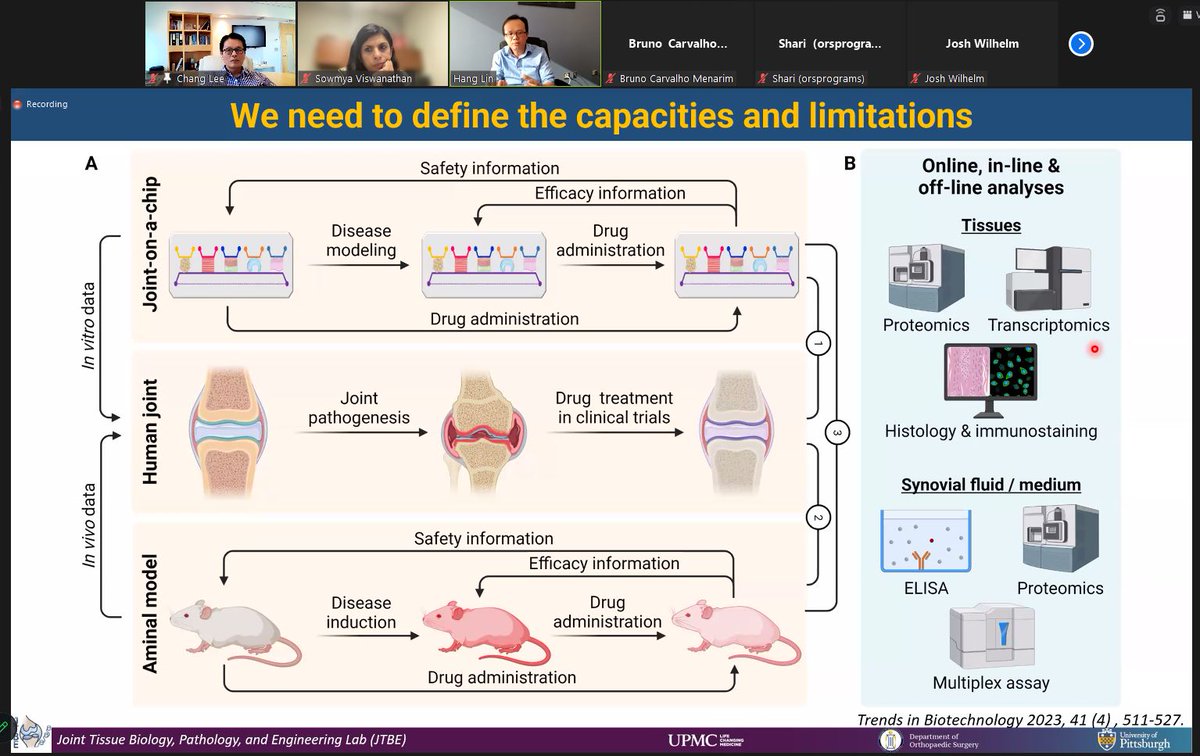Click the ELISA well illustration
The width and height of the screenshot is (1200, 756).
[x=925, y=540]
